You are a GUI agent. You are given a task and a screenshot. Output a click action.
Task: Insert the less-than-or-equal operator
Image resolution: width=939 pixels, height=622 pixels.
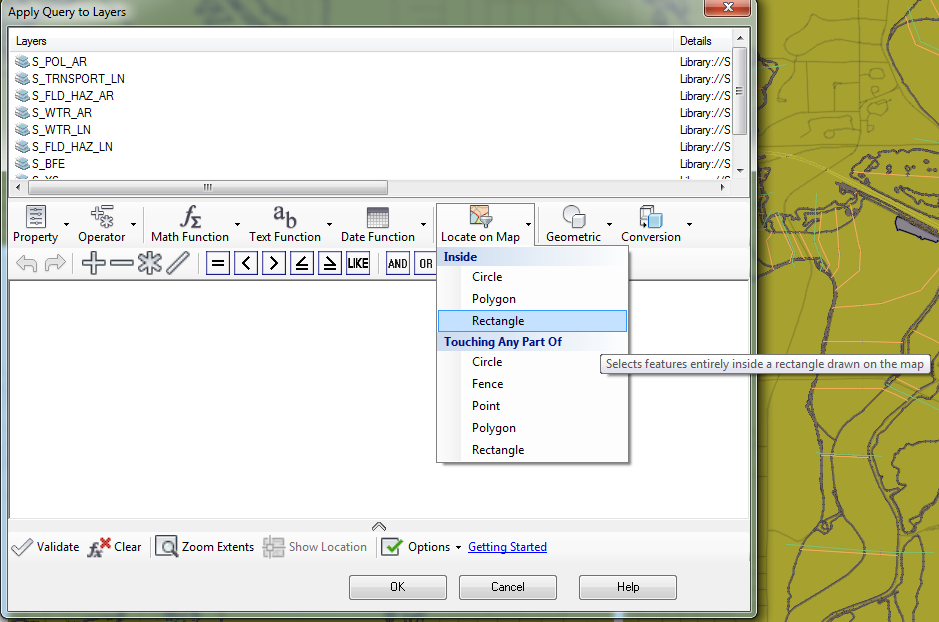tap(302, 263)
